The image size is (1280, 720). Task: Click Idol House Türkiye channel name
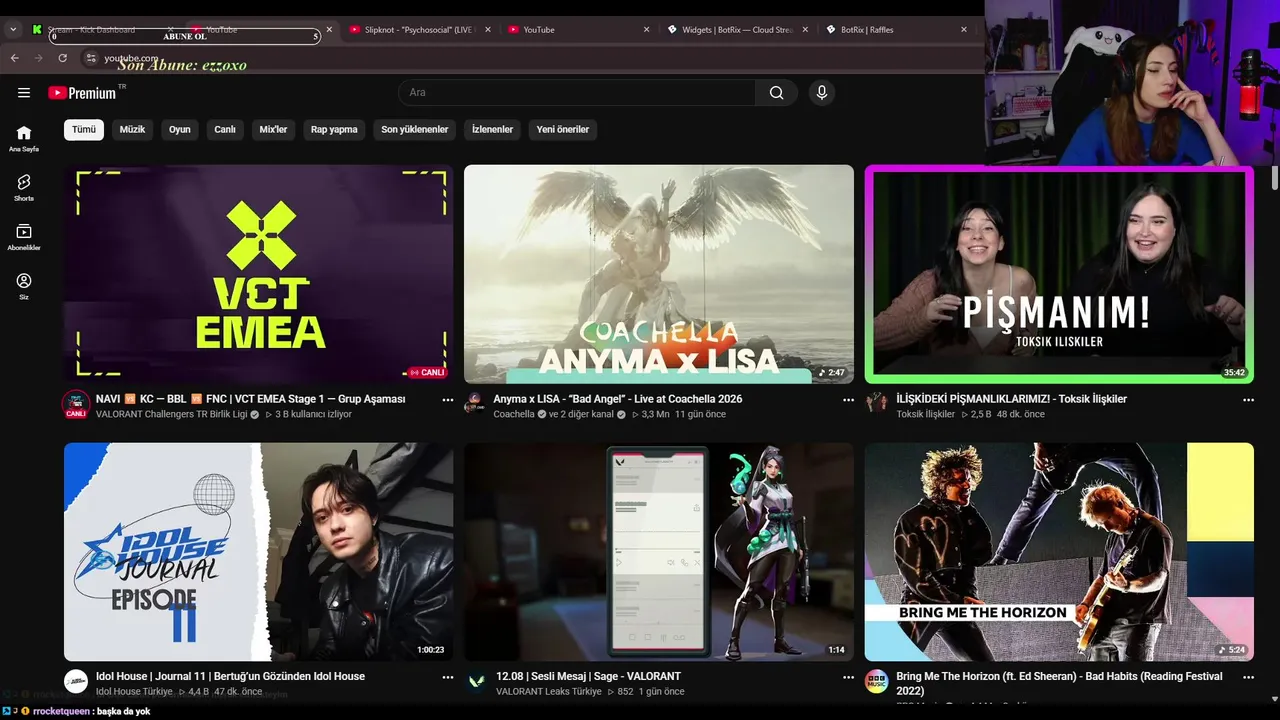(134, 692)
